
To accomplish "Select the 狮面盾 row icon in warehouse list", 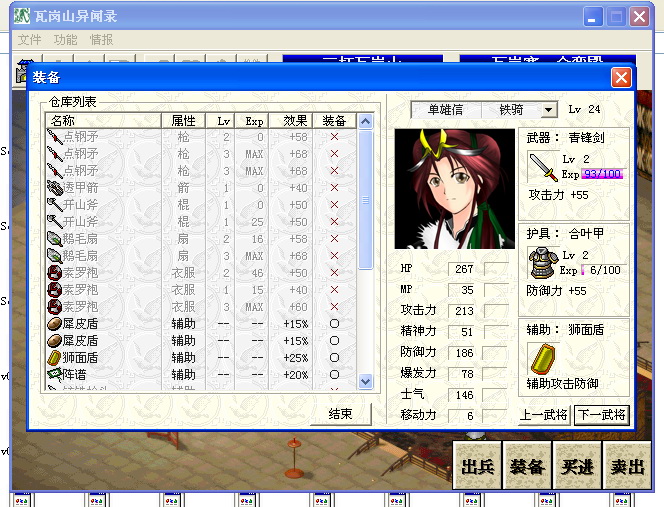I will click(54, 358).
